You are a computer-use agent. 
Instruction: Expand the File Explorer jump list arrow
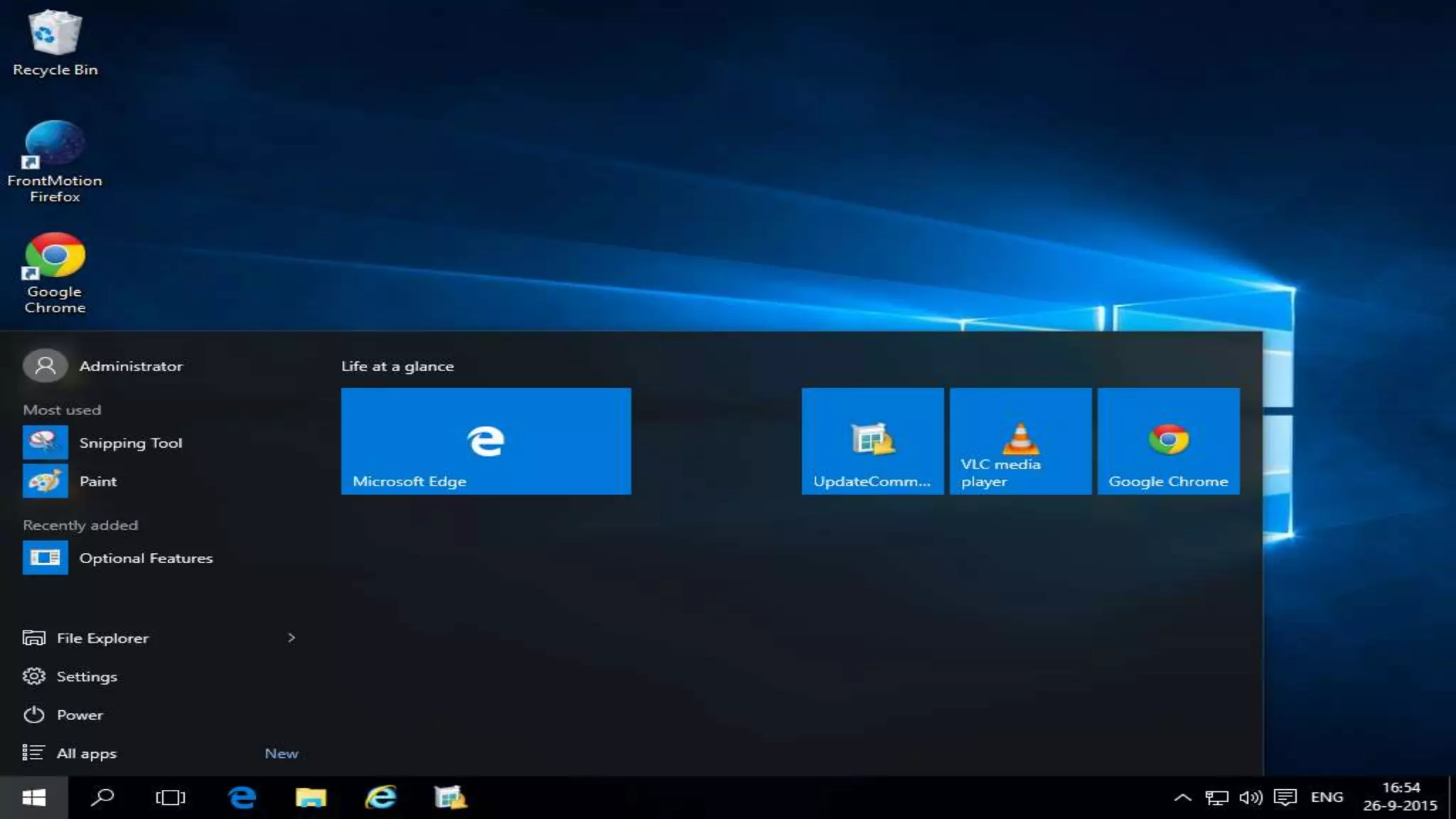[291, 638]
